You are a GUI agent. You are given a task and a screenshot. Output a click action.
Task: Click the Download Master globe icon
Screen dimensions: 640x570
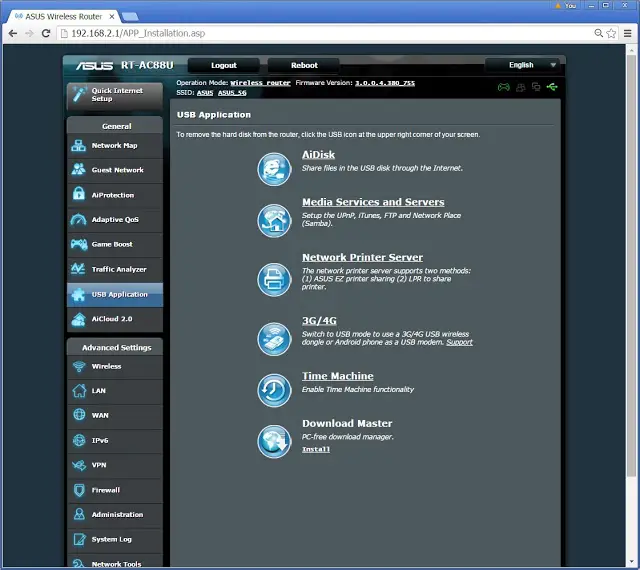coord(274,441)
